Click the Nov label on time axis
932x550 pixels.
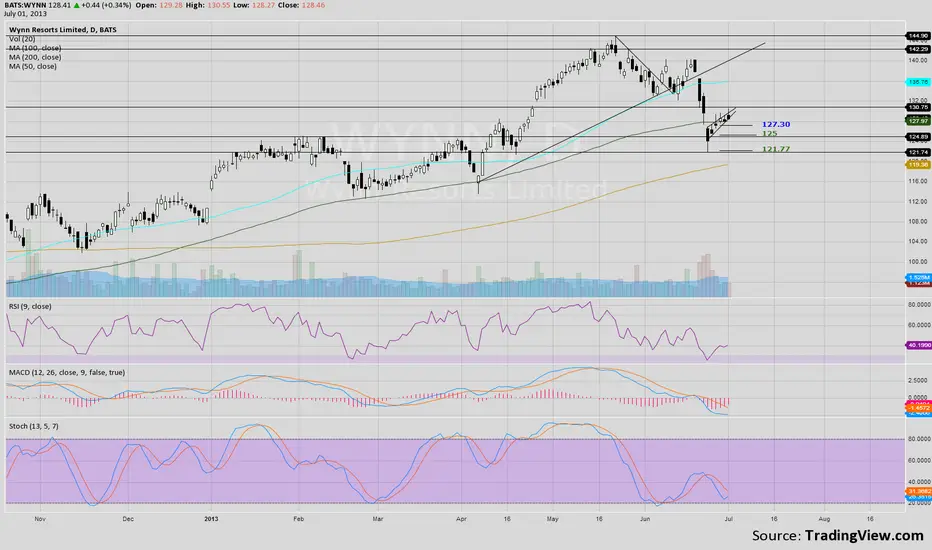pos(40,519)
